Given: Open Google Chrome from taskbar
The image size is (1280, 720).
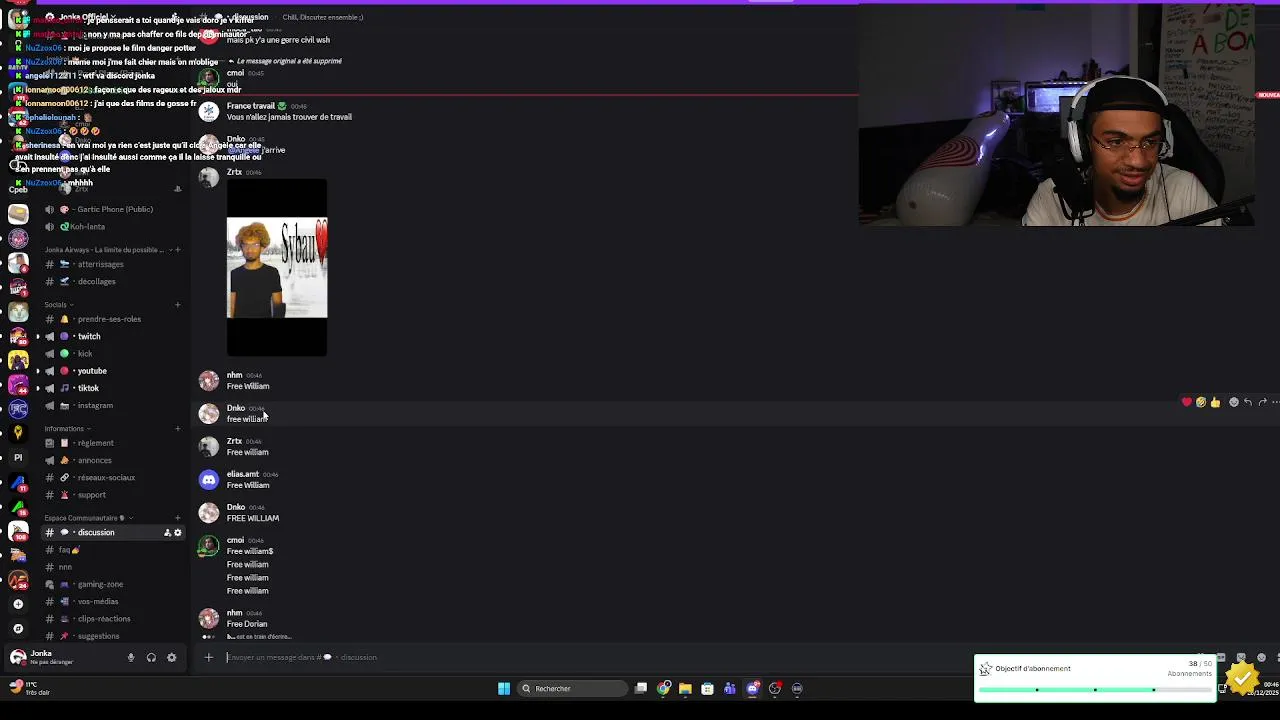Looking at the screenshot, I should 663,688.
